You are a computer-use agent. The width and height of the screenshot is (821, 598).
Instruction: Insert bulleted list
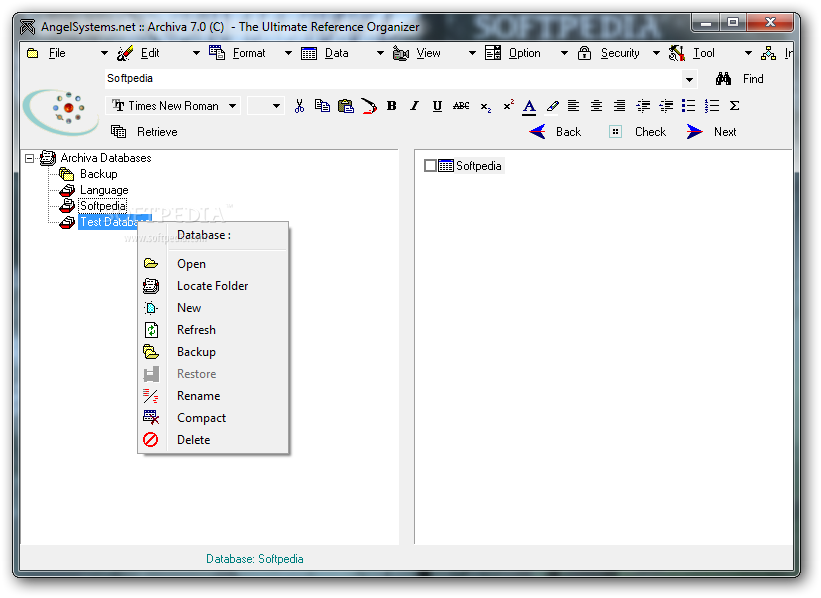(689, 106)
